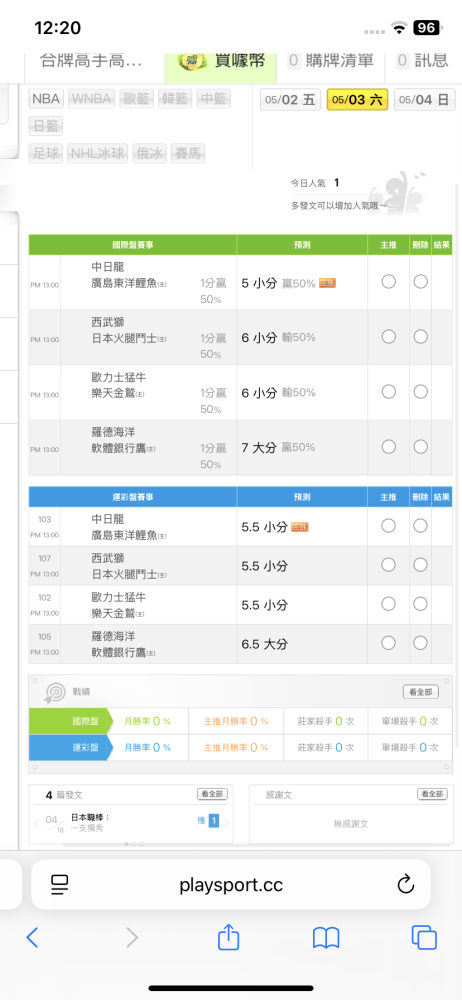
Task: Select 主推 radio for 羅德海洋 運彩盤 row
Action: [x=389, y=643]
